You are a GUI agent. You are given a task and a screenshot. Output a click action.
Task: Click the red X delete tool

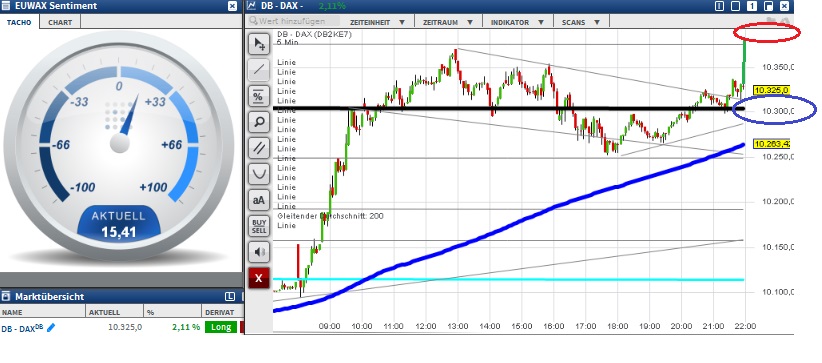(x=259, y=278)
